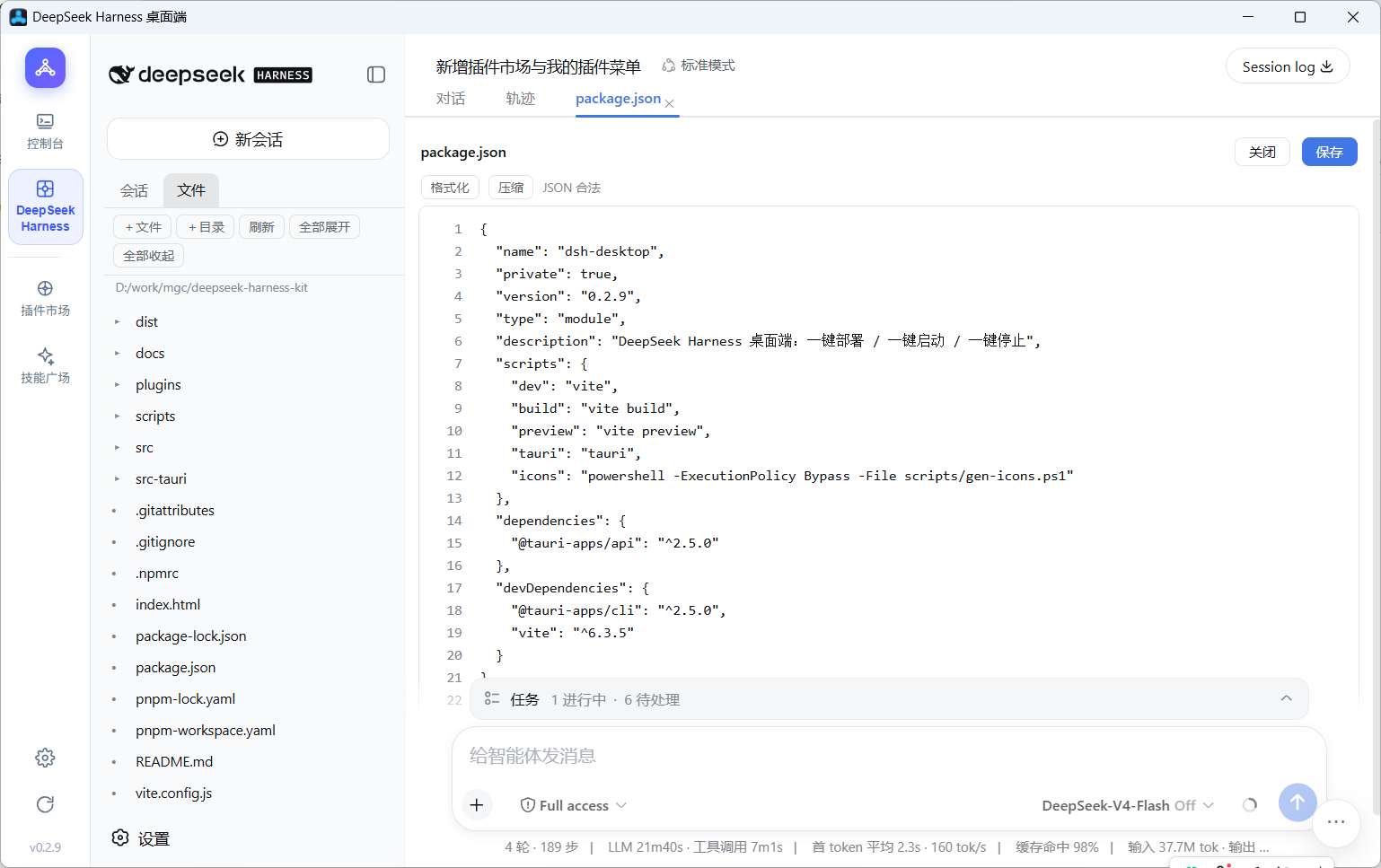
Task: Close the package.json tab
Action: (670, 103)
